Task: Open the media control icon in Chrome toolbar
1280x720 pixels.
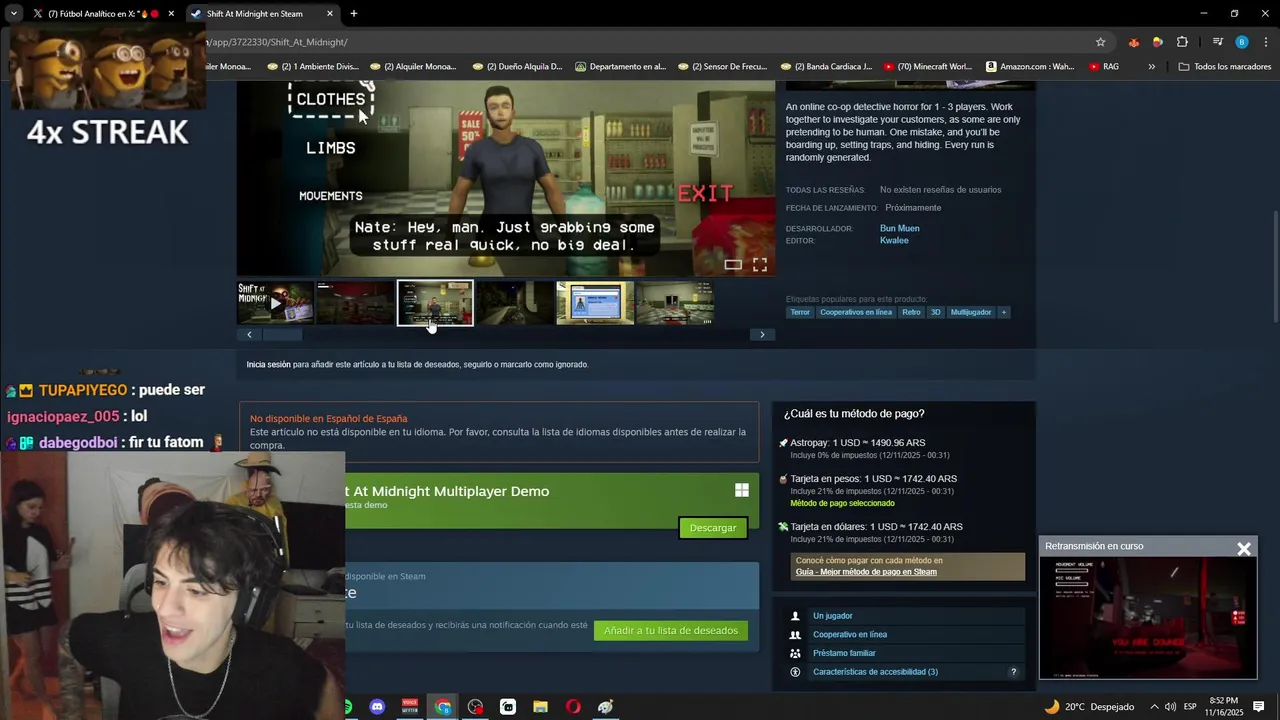Action: [x=1217, y=42]
